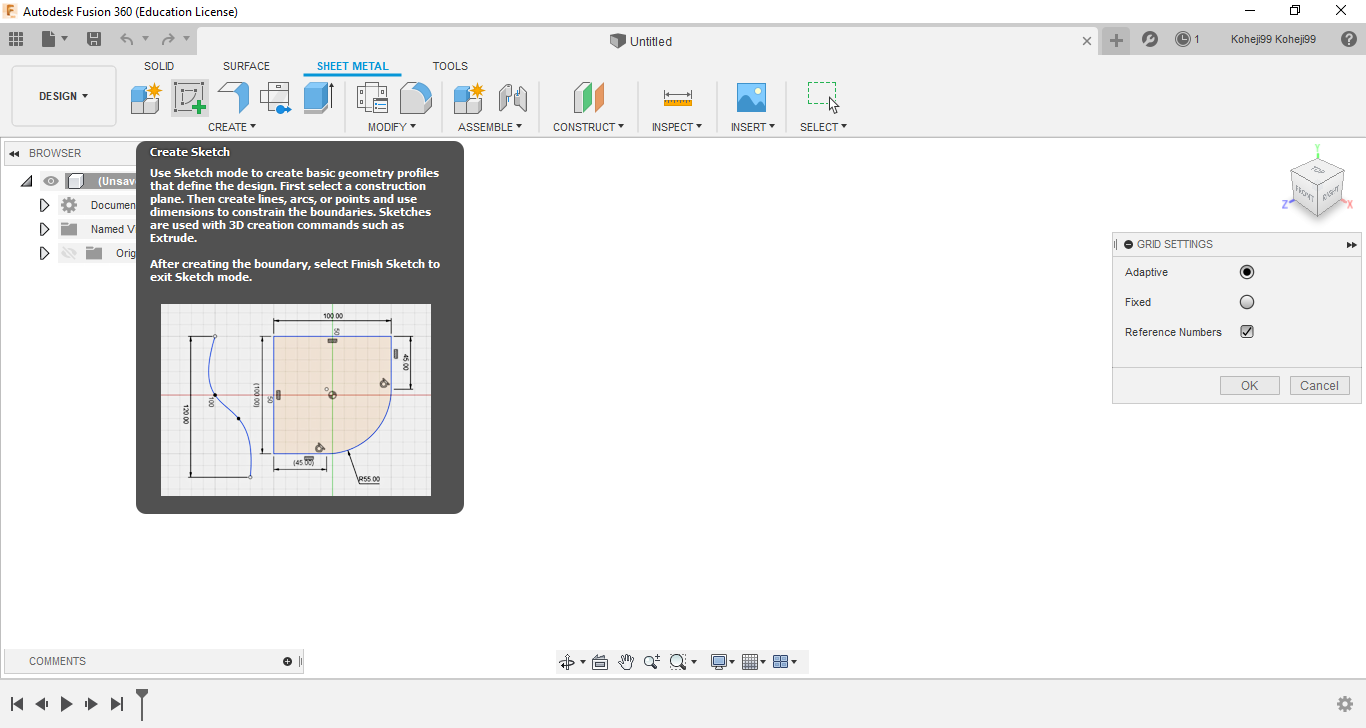Expand the Origin tree node

(x=44, y=253)
